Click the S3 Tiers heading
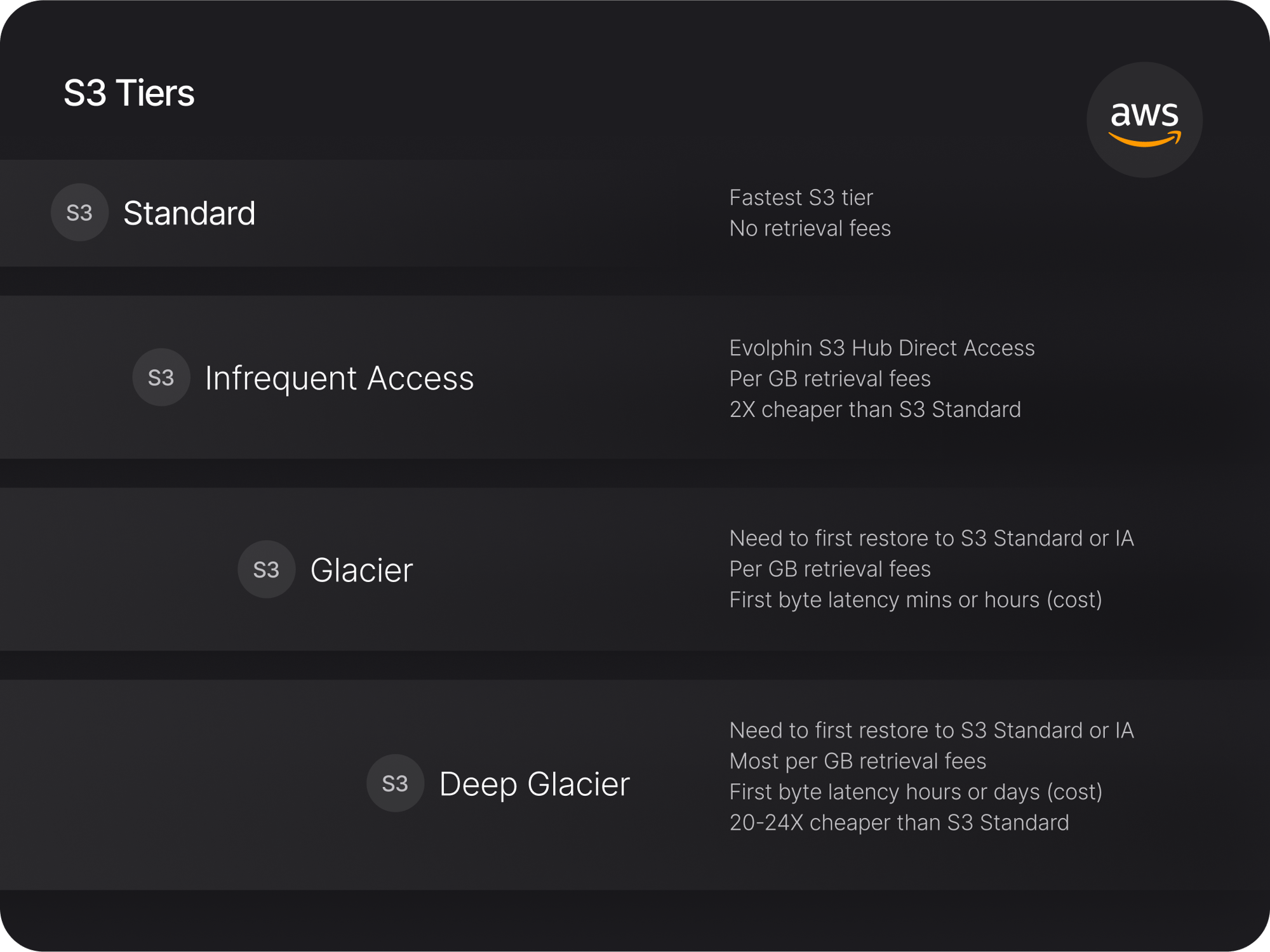The width and height of the screenshot is (1270, 952). [129, 93]
